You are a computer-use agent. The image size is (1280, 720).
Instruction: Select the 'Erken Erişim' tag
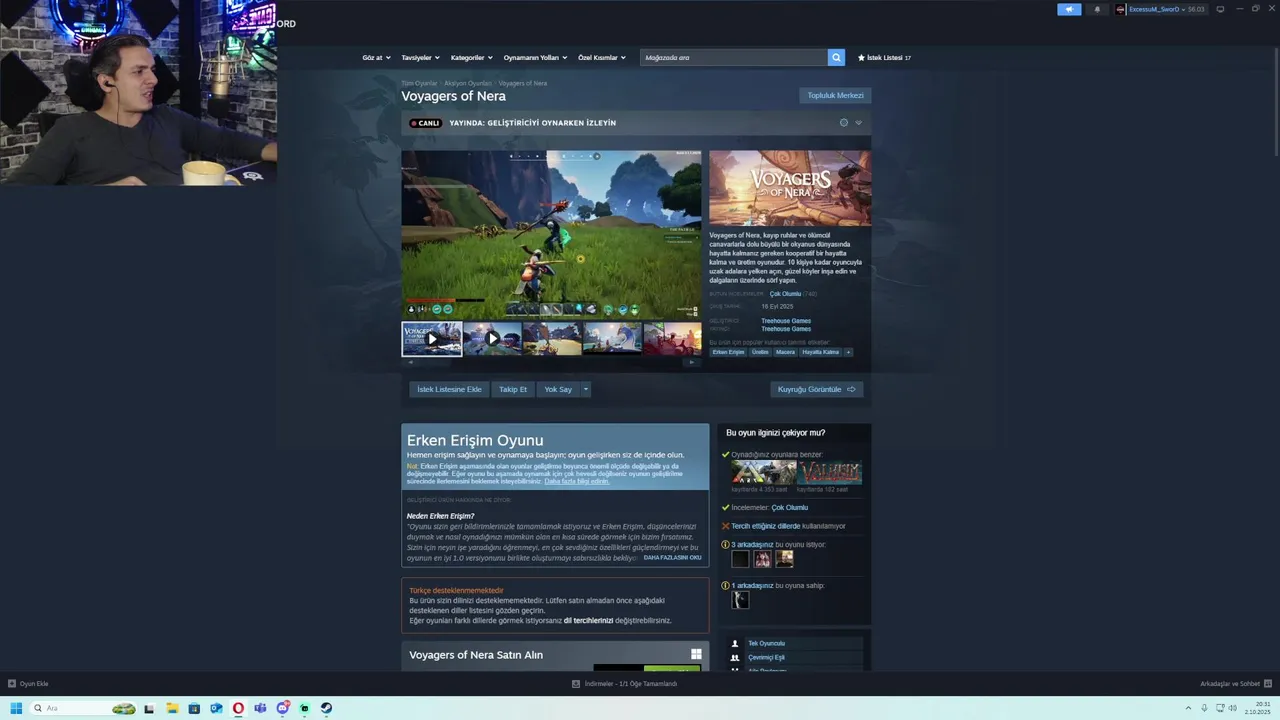pos(728,352)
